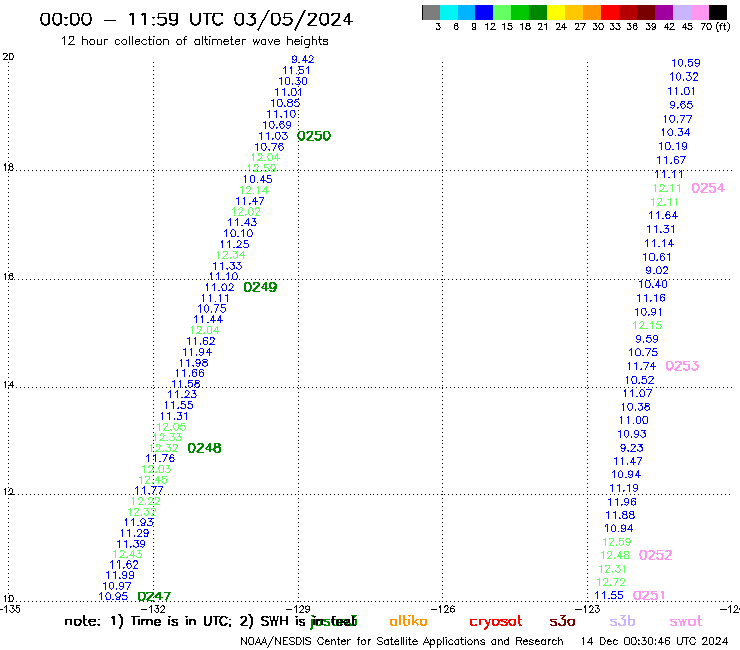740x650 pixels.
Task: Click the wave height value 11.94
Action: click(197, 352)
